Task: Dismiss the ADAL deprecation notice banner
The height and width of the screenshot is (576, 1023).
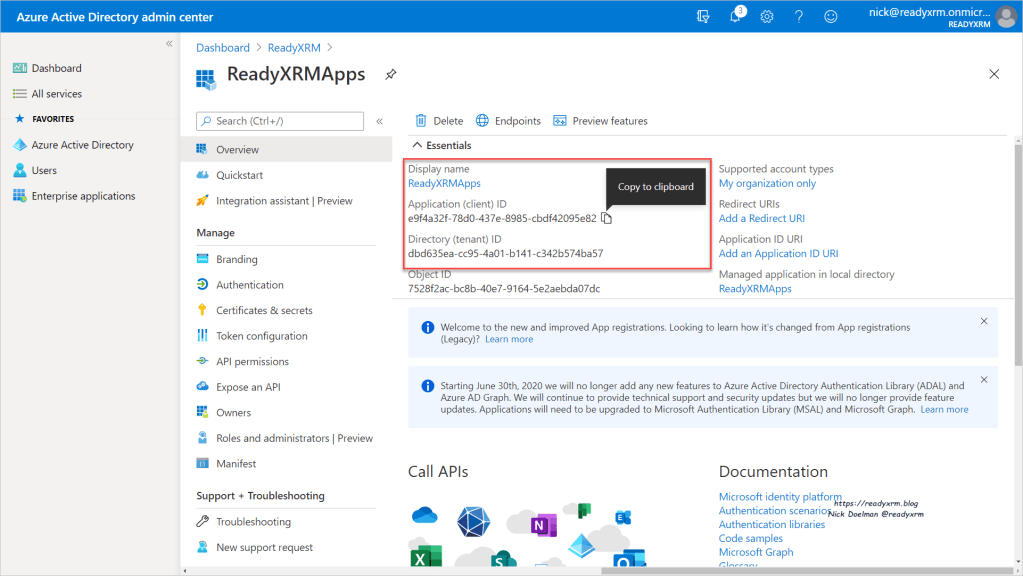Action: pyautogui.click(x=983, y=380)
